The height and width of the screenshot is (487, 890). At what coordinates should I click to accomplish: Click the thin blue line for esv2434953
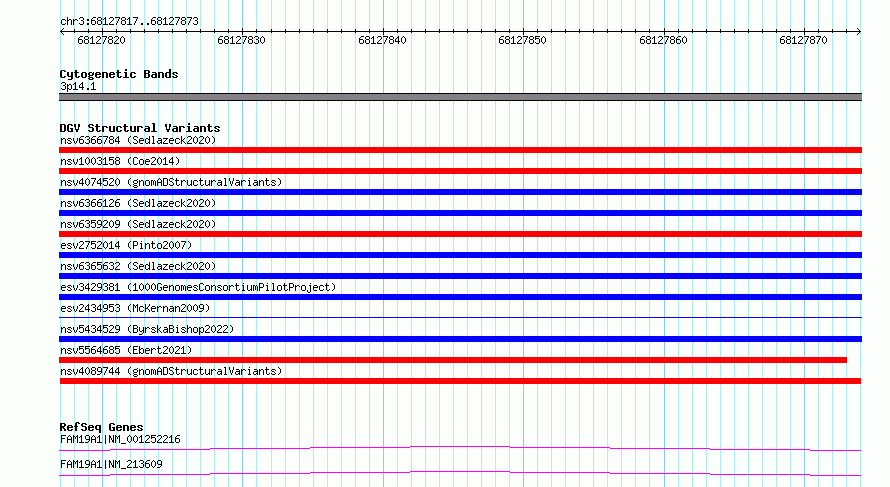coord(460,317)
